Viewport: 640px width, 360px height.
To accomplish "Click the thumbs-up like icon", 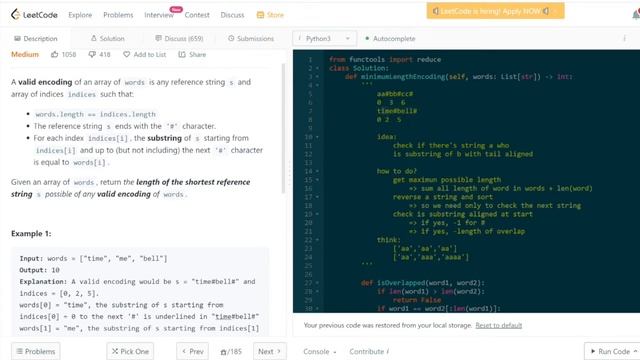I will point(54,54).
